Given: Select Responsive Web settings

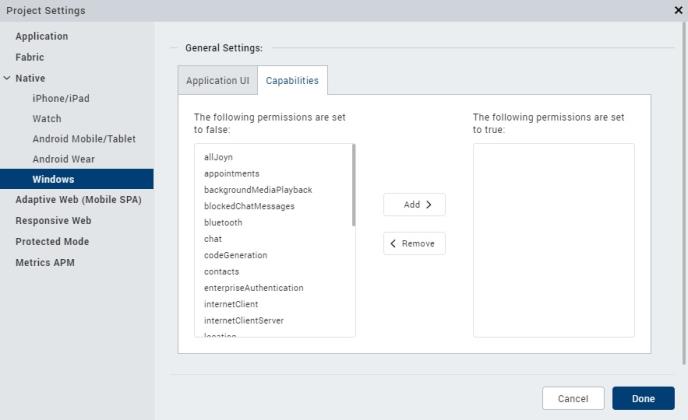Looking at the screenshot, I should click(53, 221).
